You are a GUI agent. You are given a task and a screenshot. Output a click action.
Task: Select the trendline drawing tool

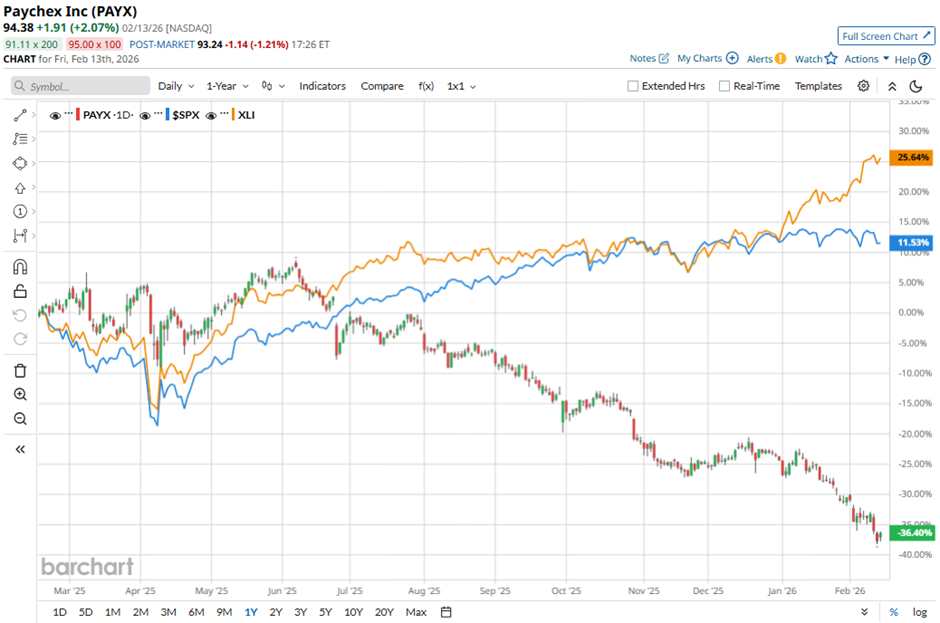18,114
